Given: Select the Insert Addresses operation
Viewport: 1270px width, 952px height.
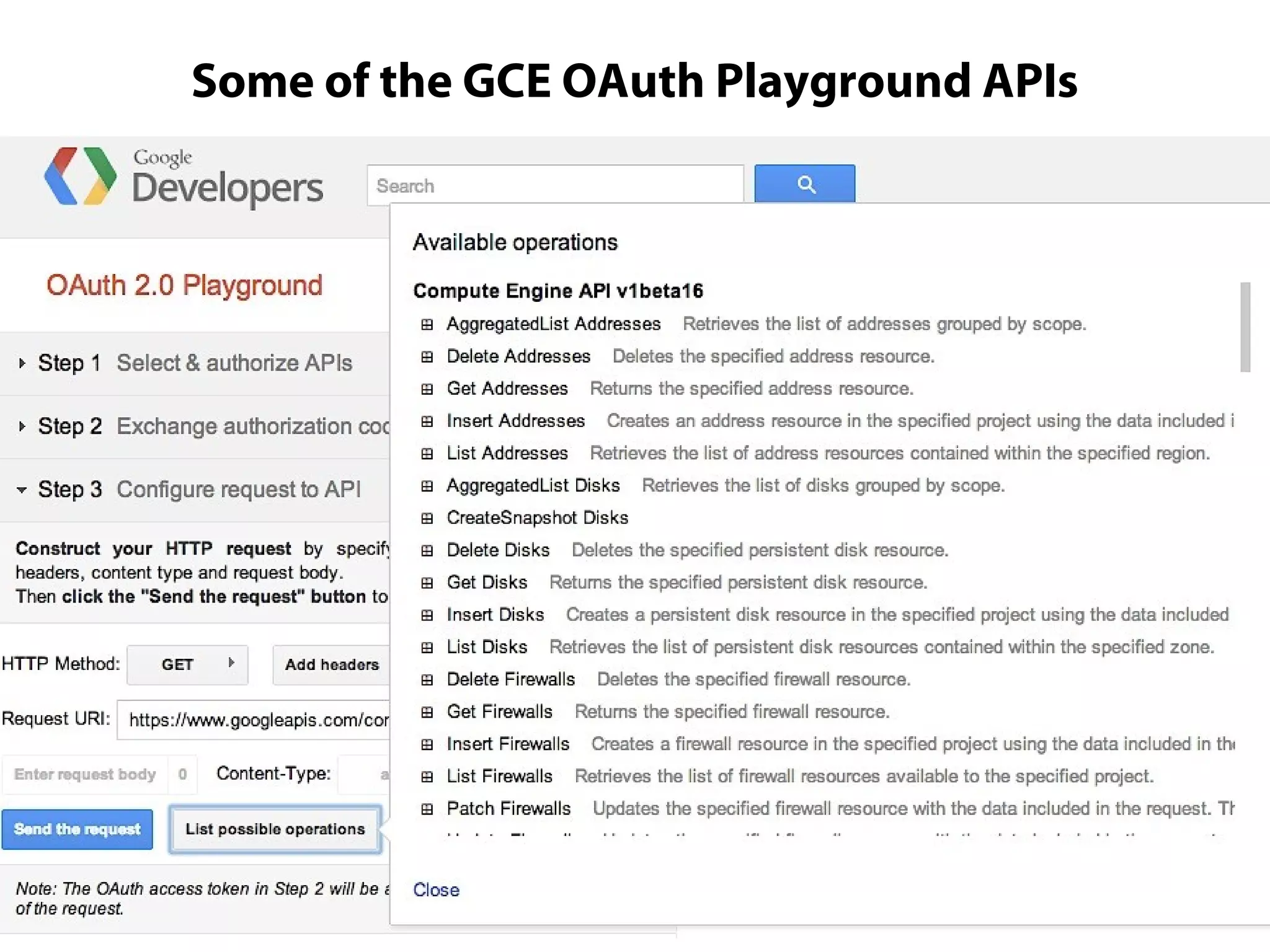Looking at the screenshot, I should [516, 421].
